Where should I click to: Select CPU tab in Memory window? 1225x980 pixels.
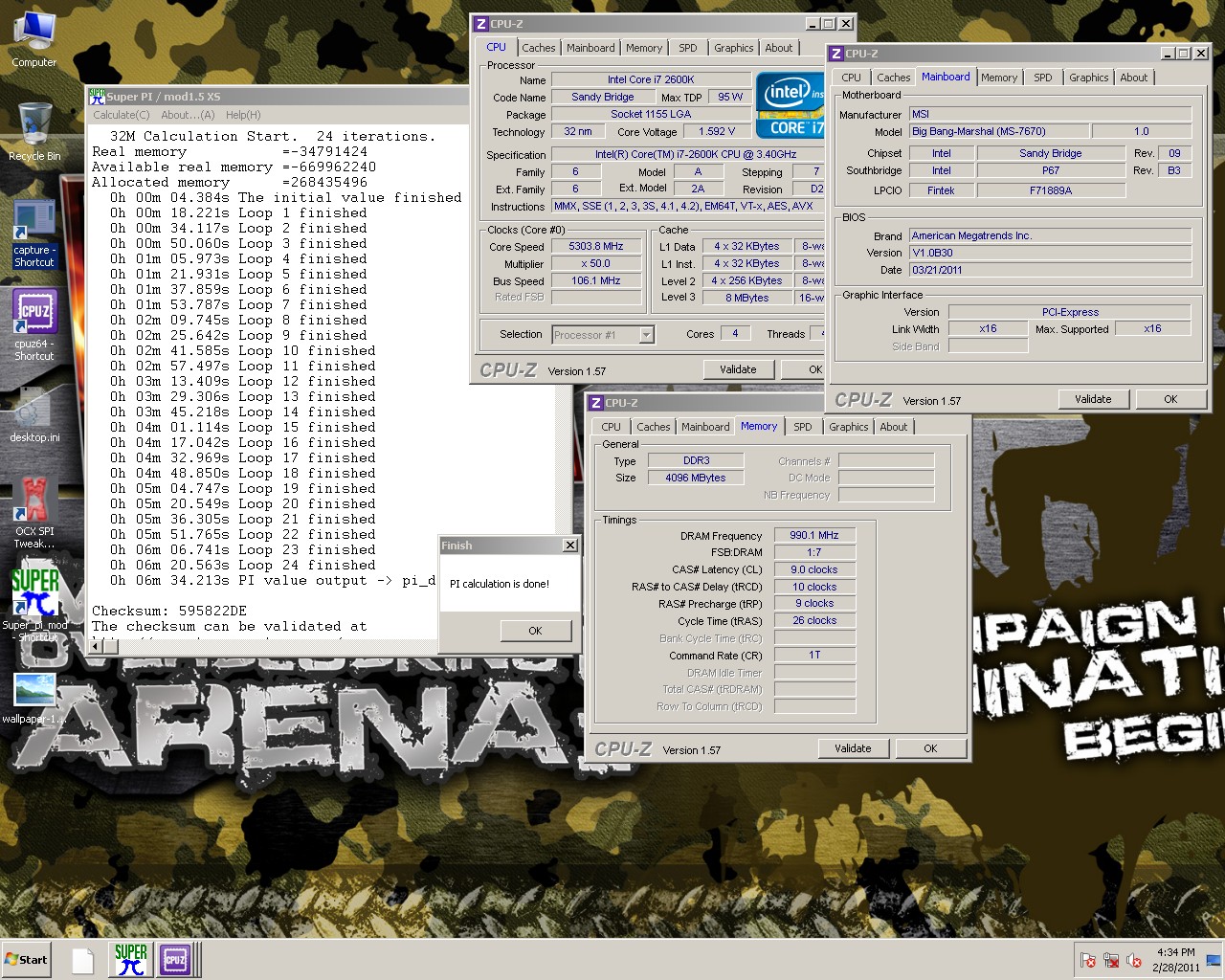pyautogui.click(x=612, y=427)
